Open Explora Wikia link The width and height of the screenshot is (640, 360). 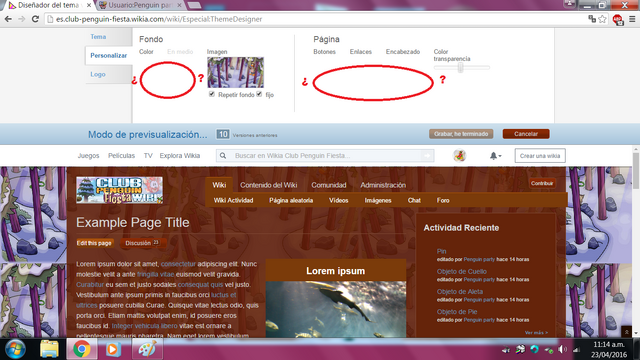point(180,156)
